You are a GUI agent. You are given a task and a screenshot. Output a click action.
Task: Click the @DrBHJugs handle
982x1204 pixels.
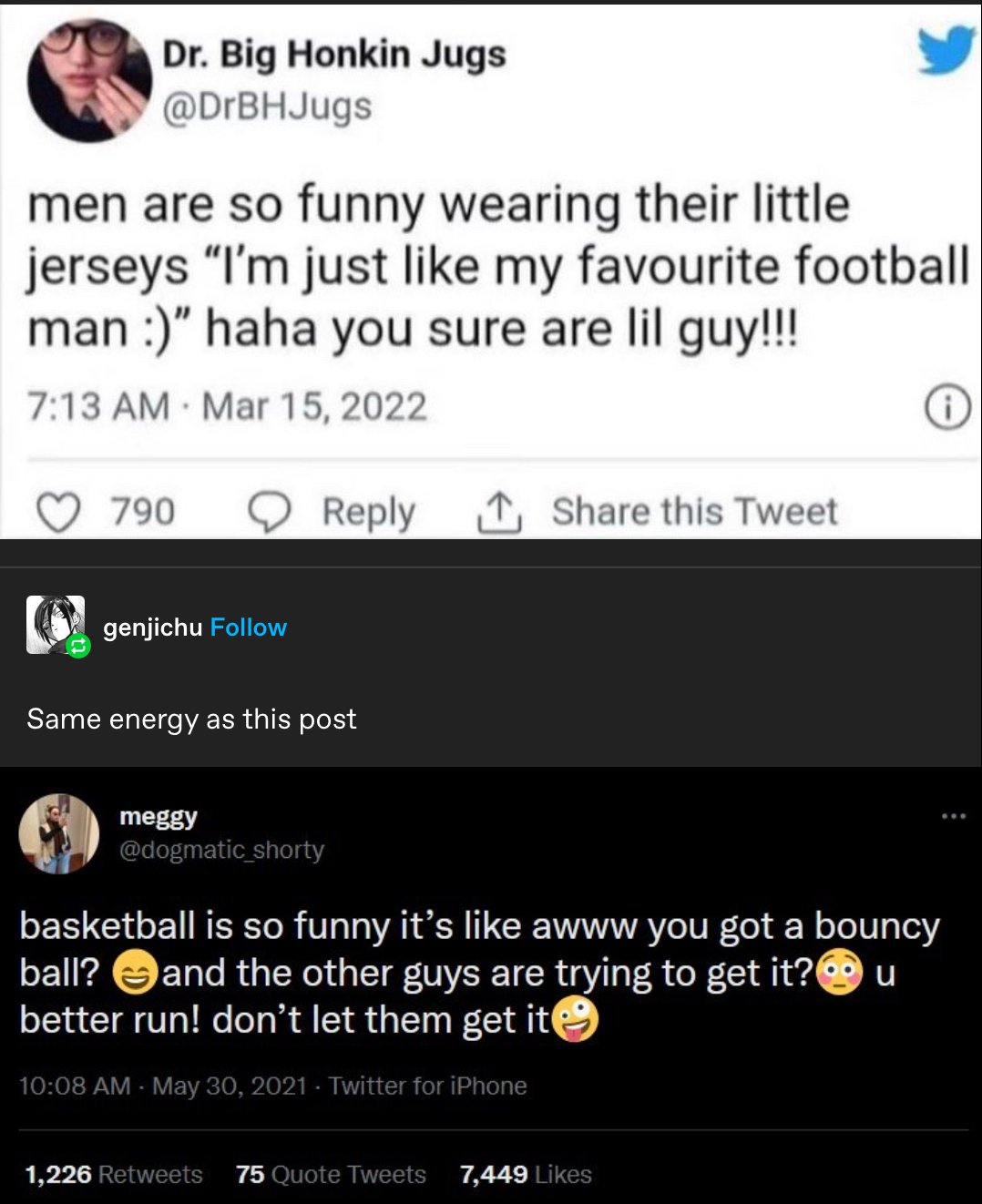point(267,107)
